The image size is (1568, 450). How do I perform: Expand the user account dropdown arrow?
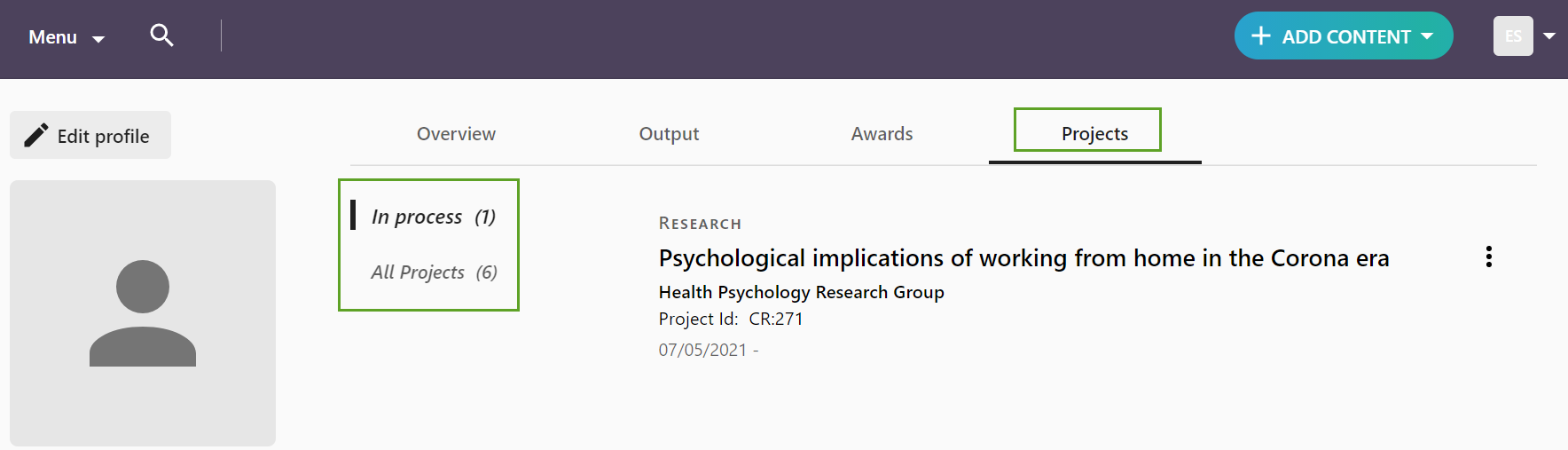(x=1549, y=36)
